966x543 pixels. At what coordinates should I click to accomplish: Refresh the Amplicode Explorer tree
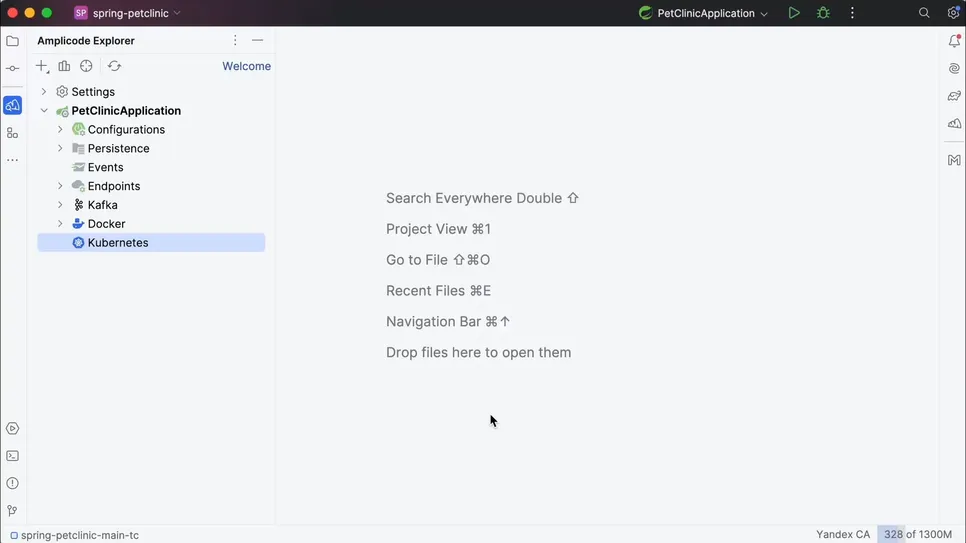[x=115, y=66]
